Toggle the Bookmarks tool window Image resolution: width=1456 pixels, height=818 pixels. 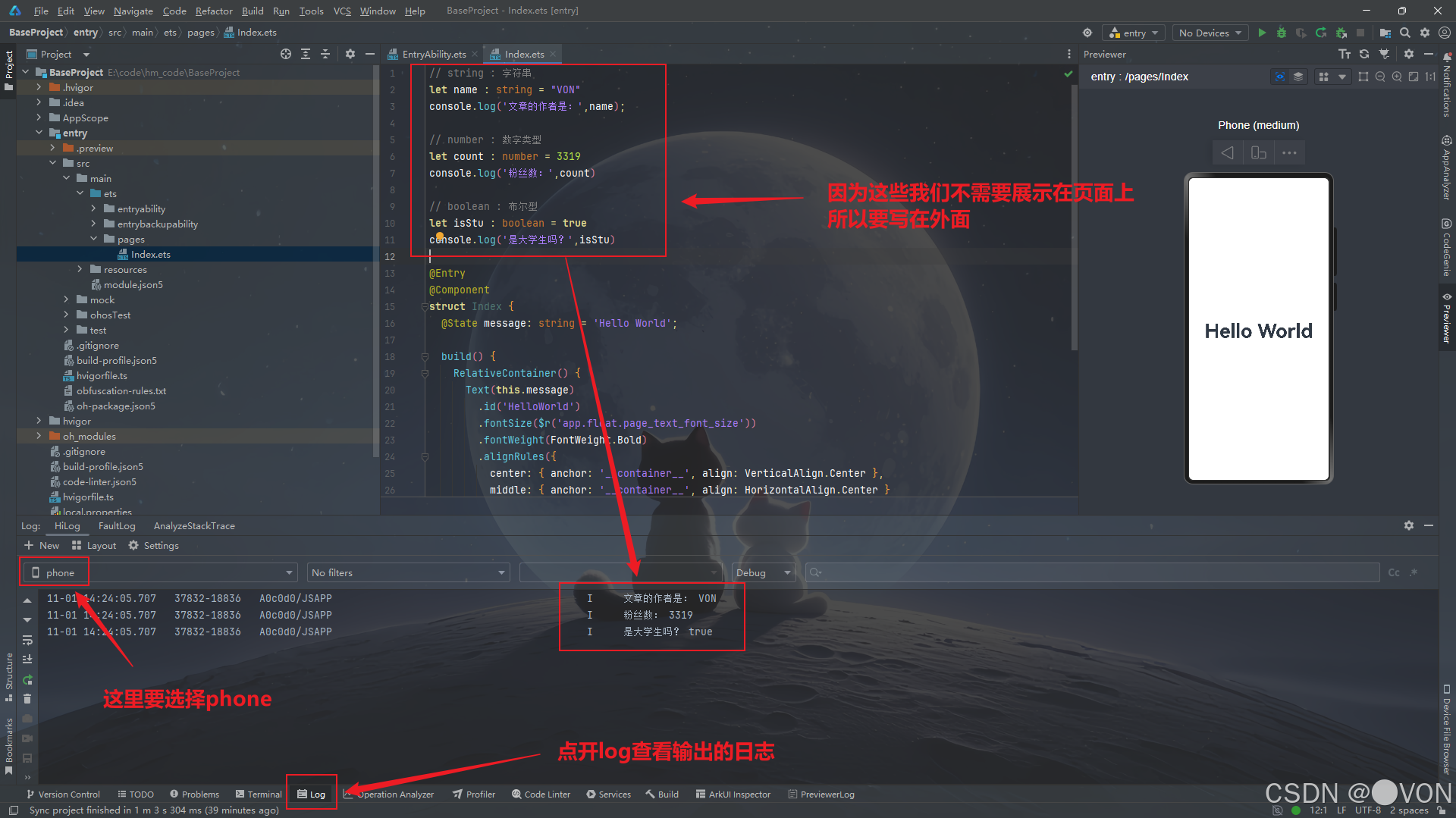click(9, 745)
